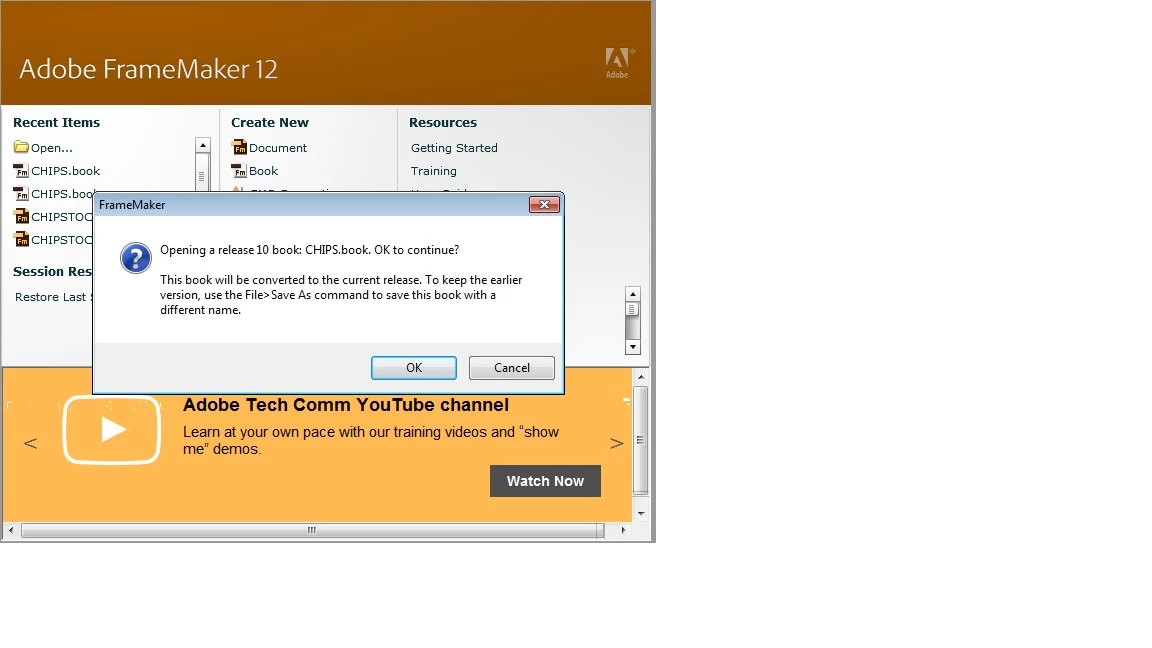The image size is (1152, 648).
Task: Open the Training resource link
Action: point(433,170)
